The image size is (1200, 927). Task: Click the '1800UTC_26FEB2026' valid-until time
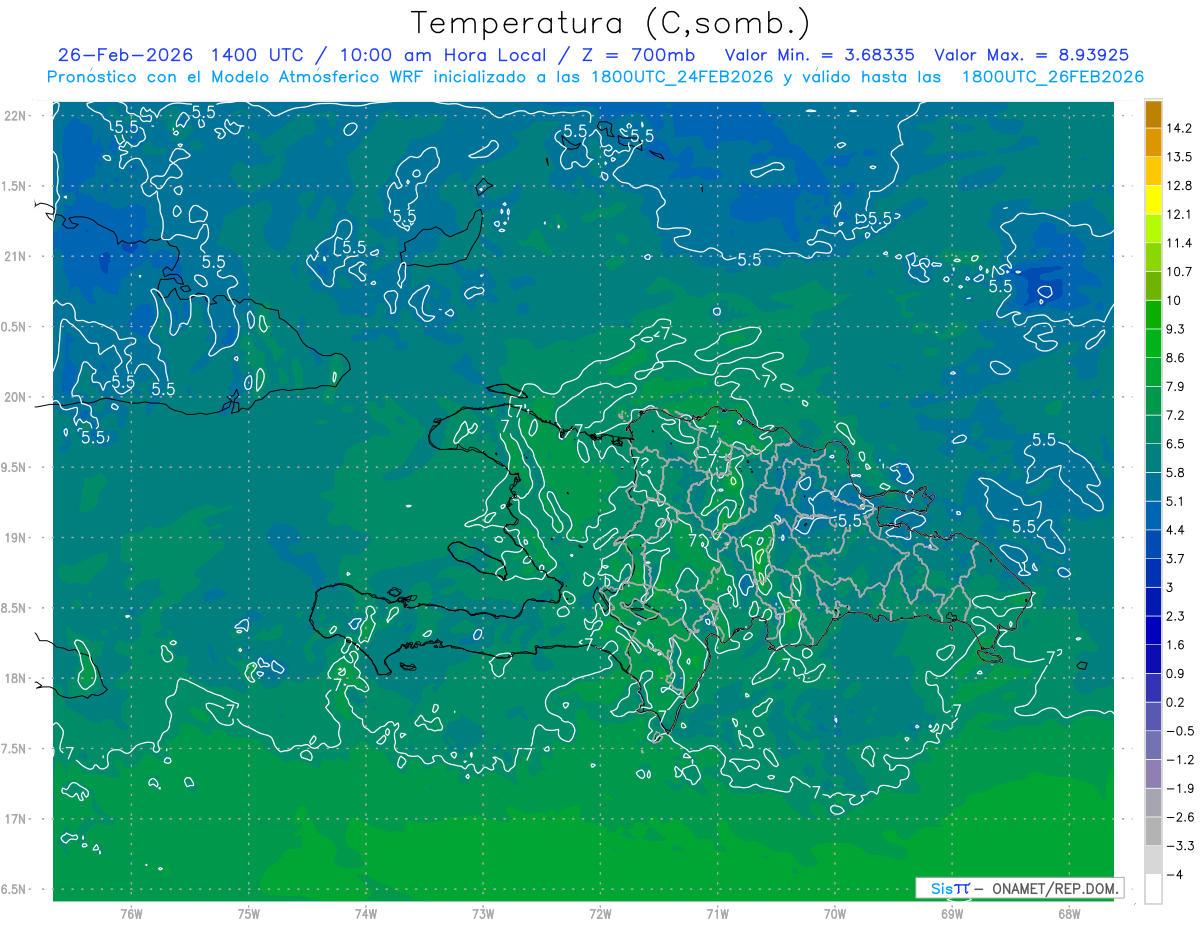click(x=1052, y=77)
